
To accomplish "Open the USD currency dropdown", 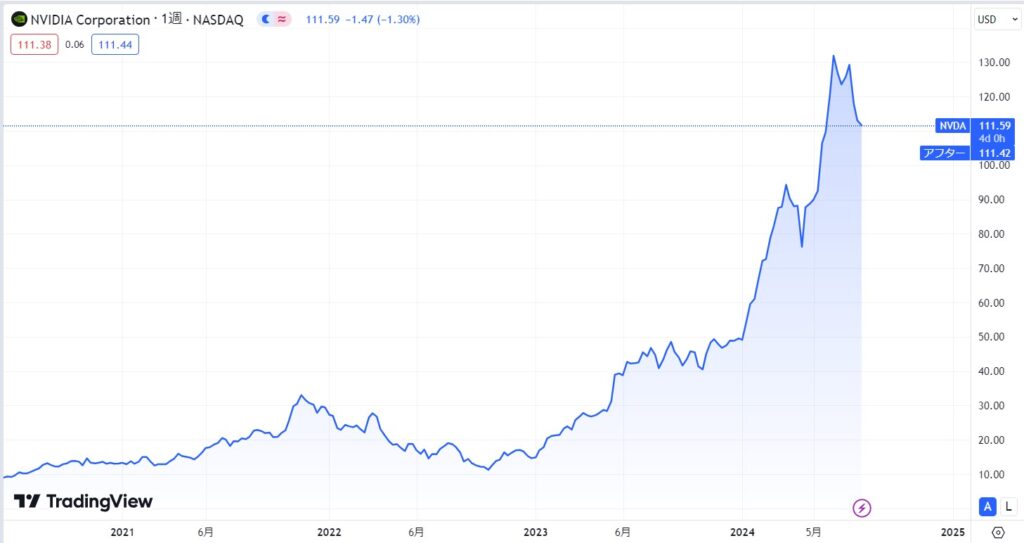I will click(x=997, y=20).
